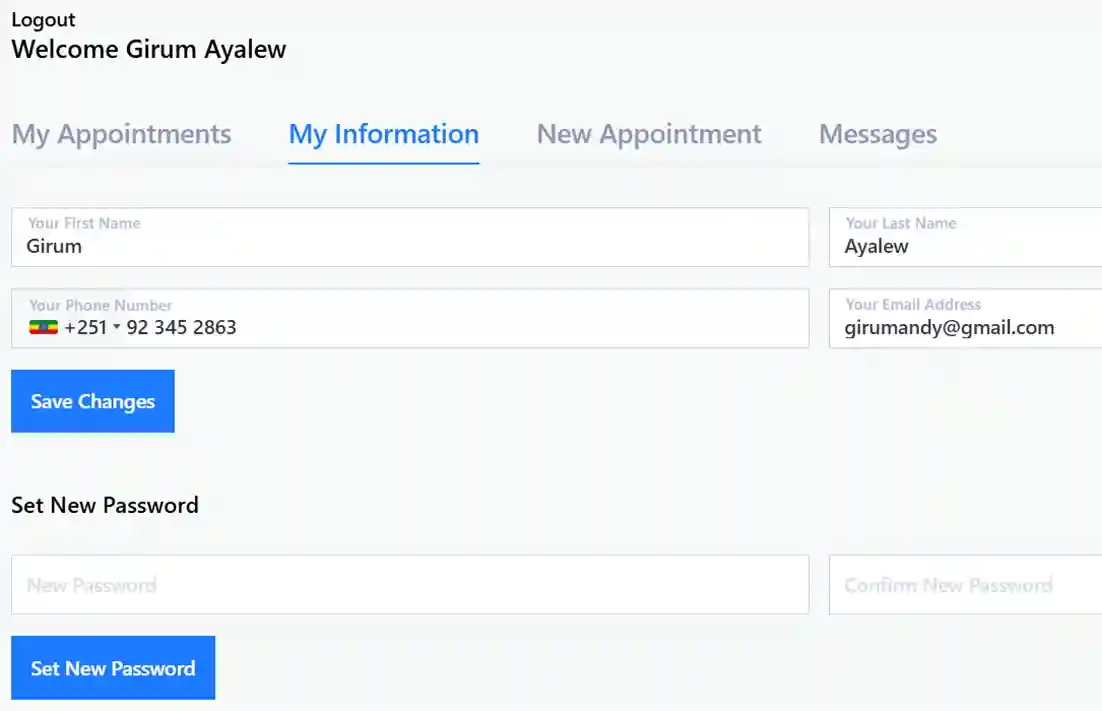Click the Your Email Address label
Viewport: 1102px width, 711px height.
click(913, 304)
